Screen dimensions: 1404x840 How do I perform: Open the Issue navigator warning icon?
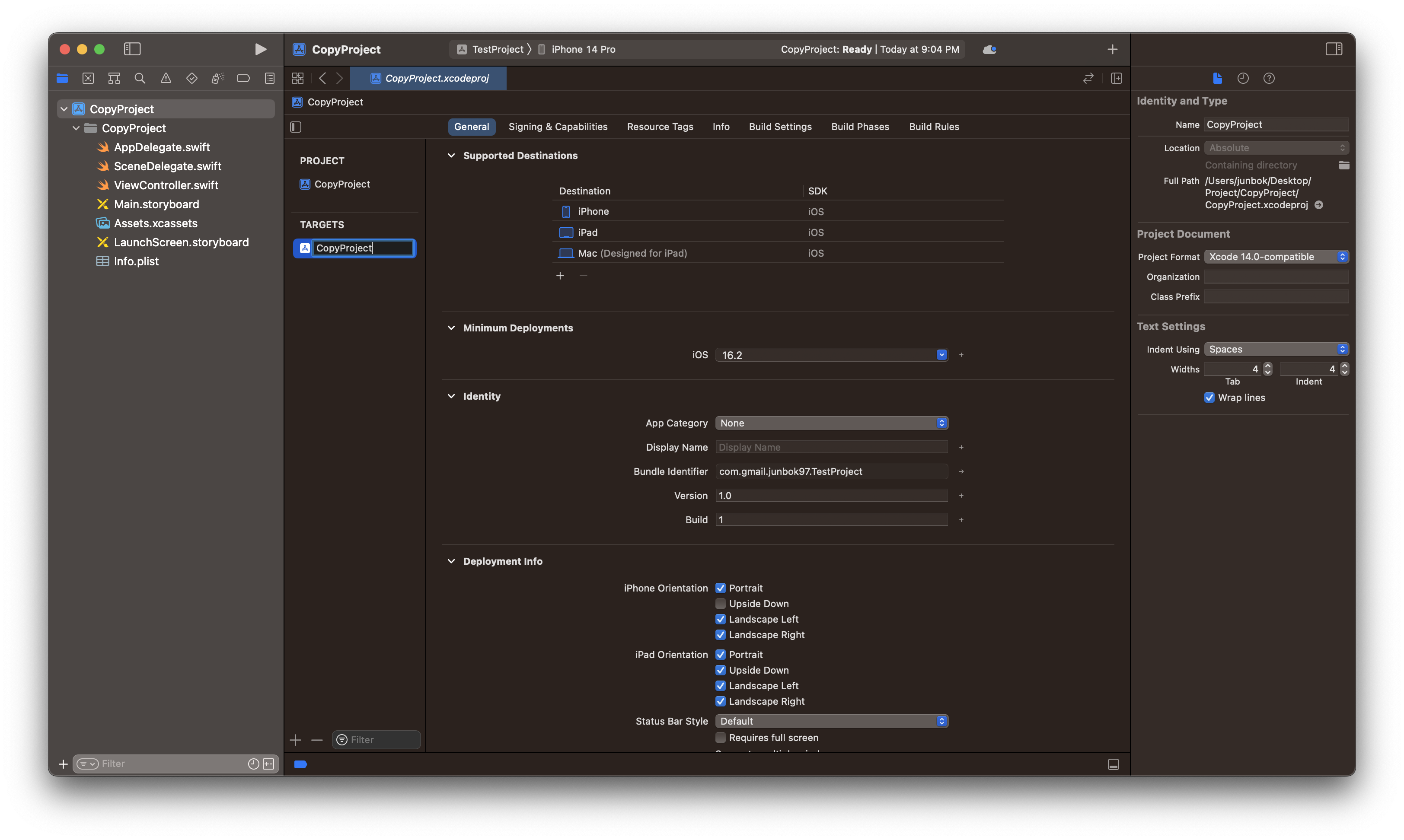pyautogui.click(x=166, y=78)
